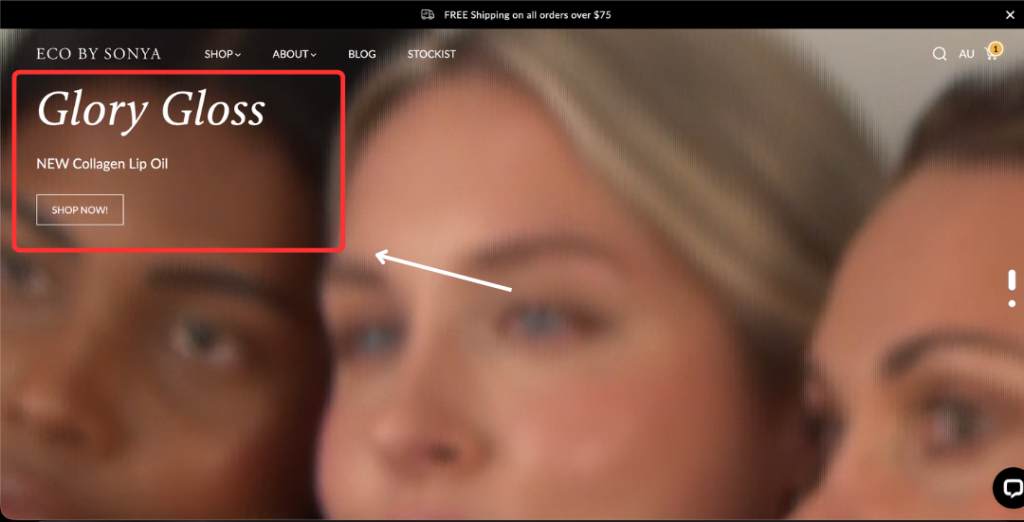
Task: Open the live chat bubble icon
Action: [1009, 487]
